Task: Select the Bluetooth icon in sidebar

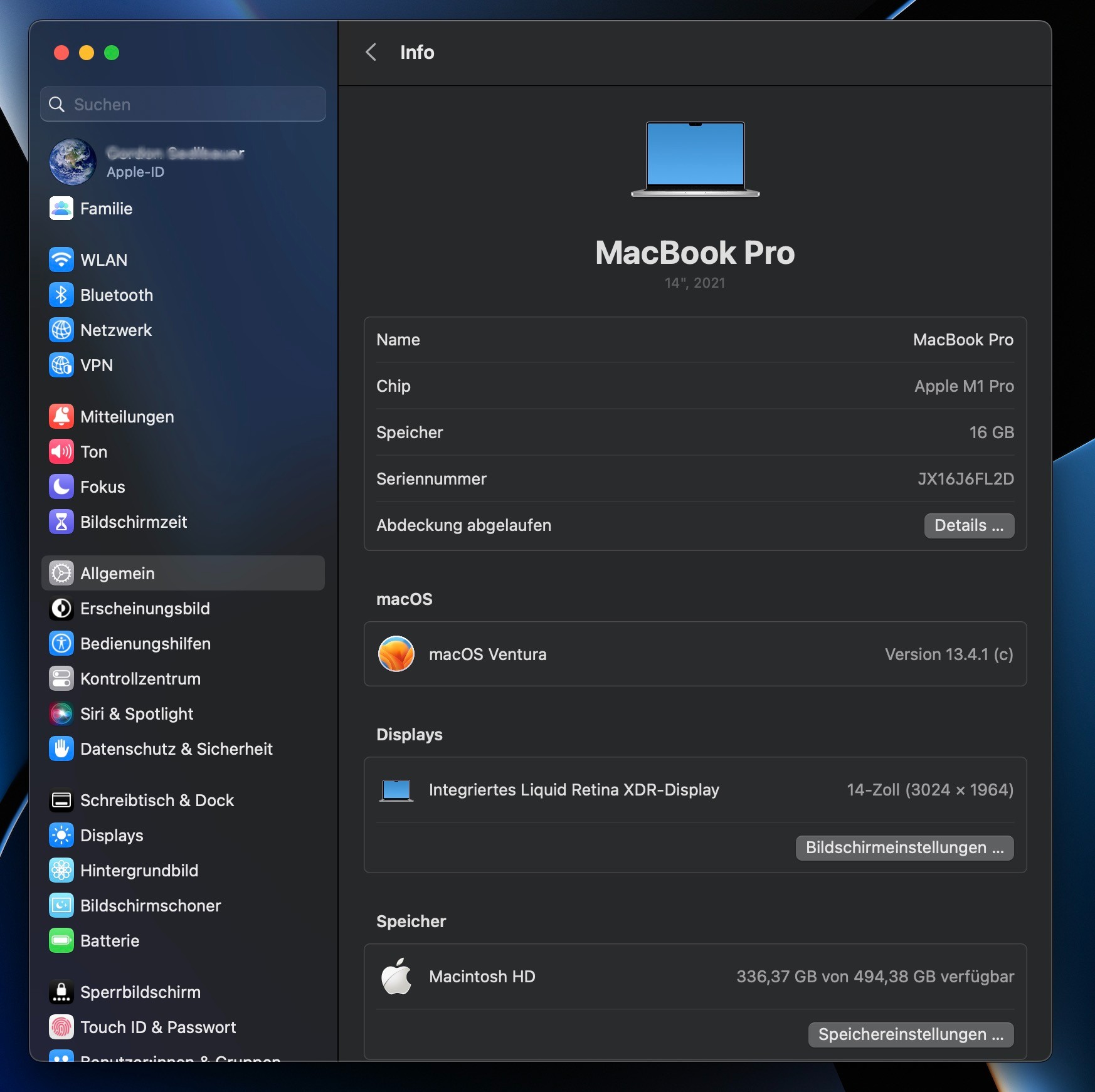Action: (x=61, y=295)
